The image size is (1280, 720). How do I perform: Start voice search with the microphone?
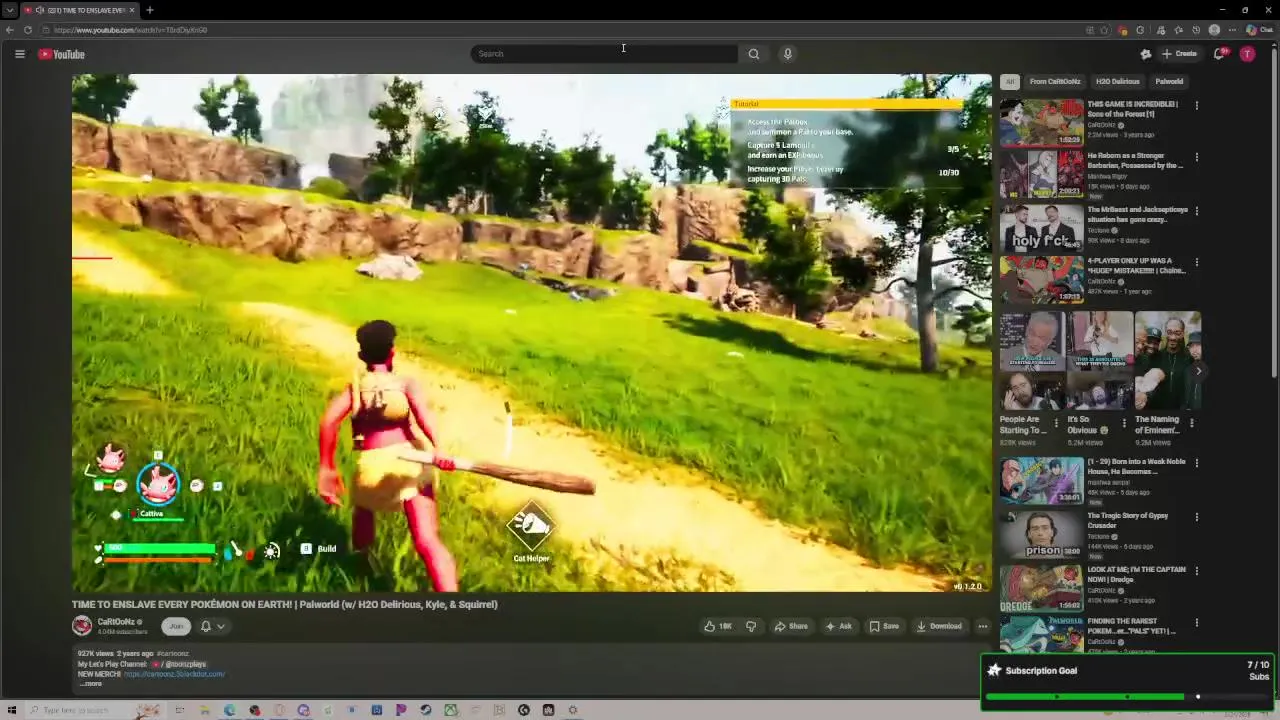point(788,54)
